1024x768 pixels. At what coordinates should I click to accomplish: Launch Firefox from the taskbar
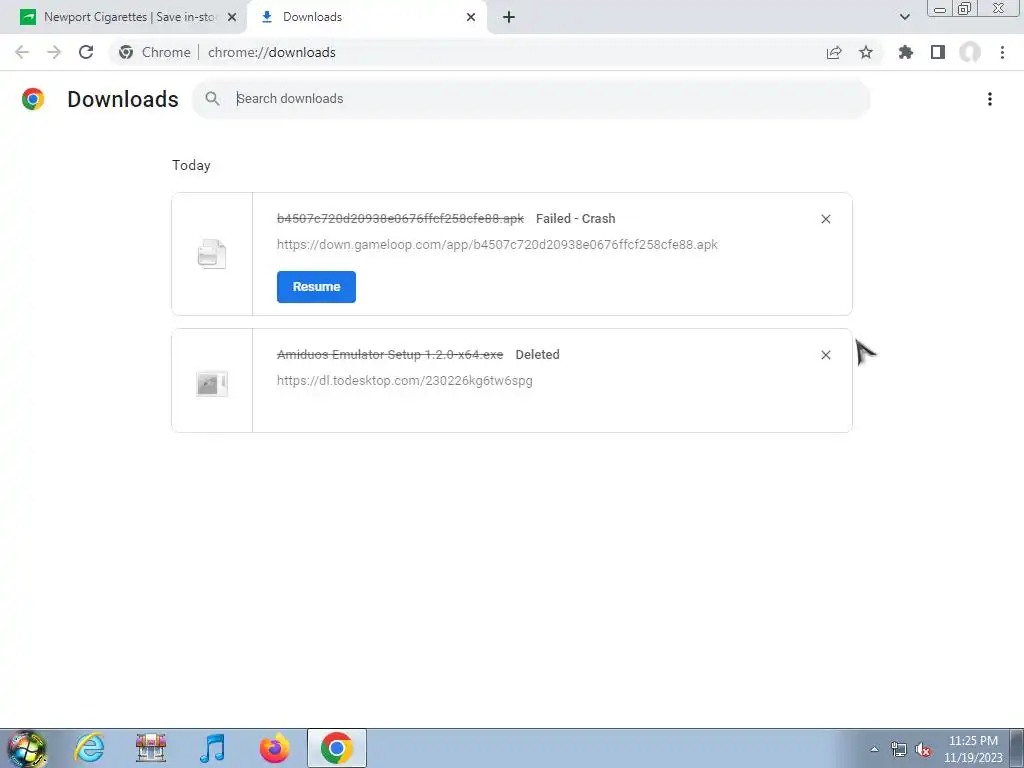[274, 748]
